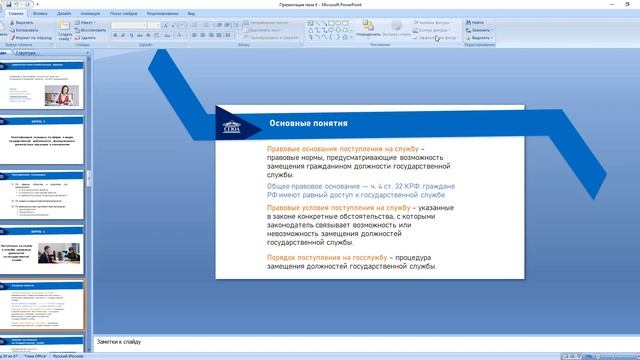Click Формат по образцу (Format Painter)
This screenshot has height=360, width=640.
click(31, 38)
